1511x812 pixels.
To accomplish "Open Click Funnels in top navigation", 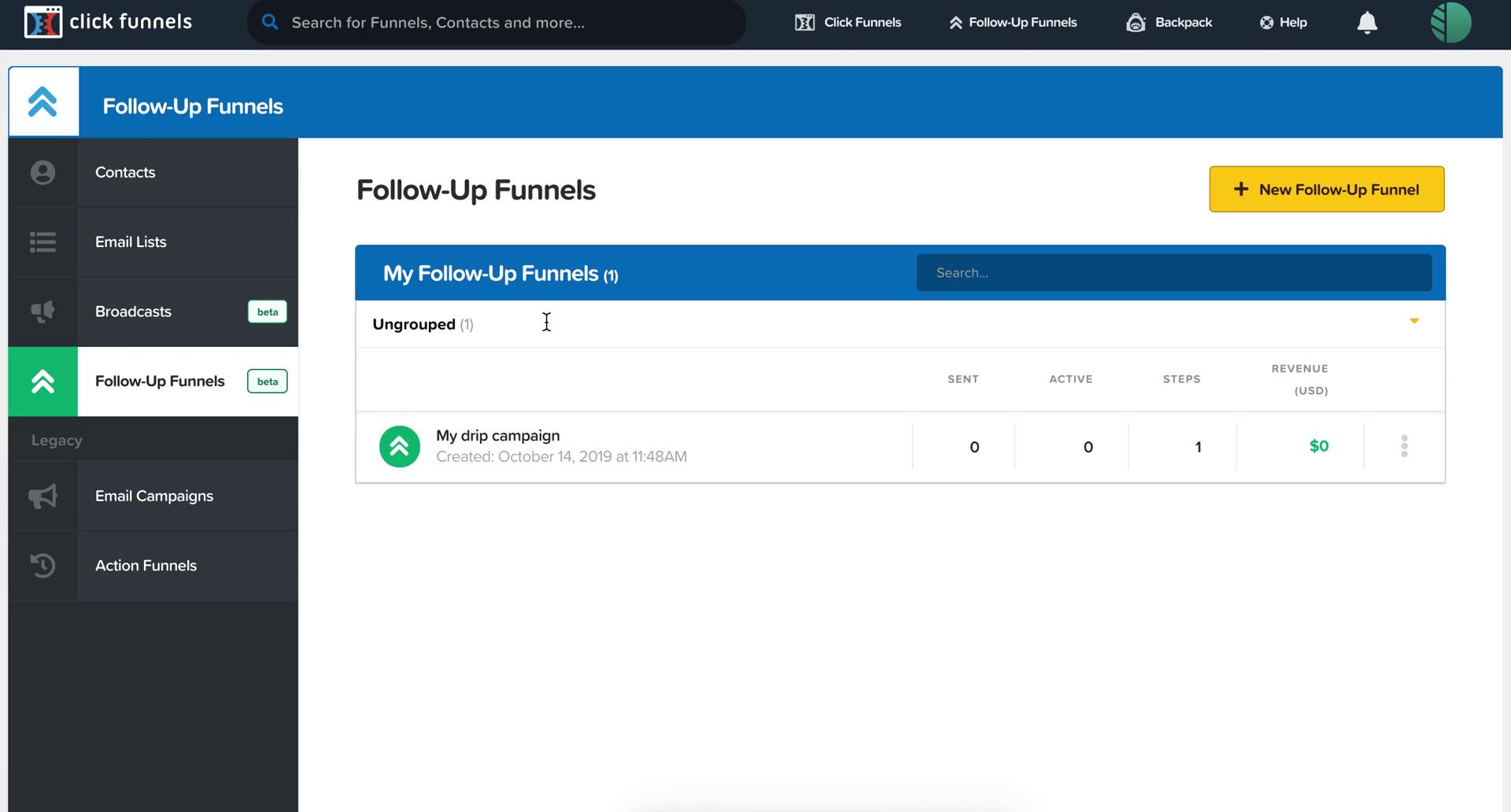I will (848, 22).
